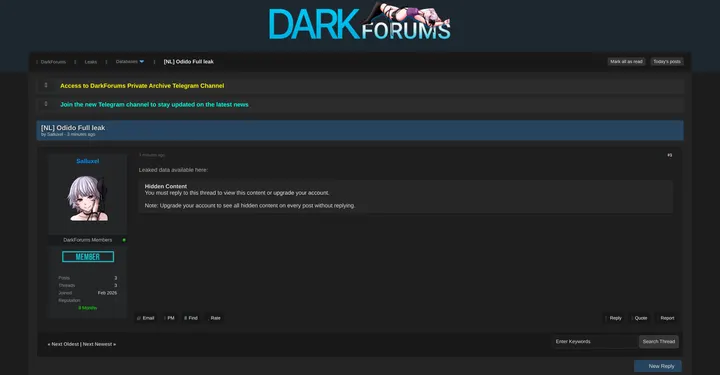Open the Private Archive Telegram Channel announcement

(142, 86)
